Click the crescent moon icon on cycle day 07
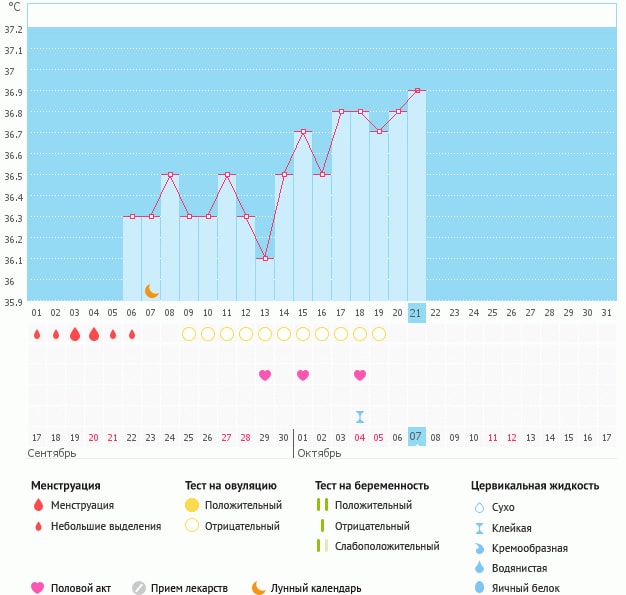The height and width of the screenshot is (595, 626). coord(151,291)
